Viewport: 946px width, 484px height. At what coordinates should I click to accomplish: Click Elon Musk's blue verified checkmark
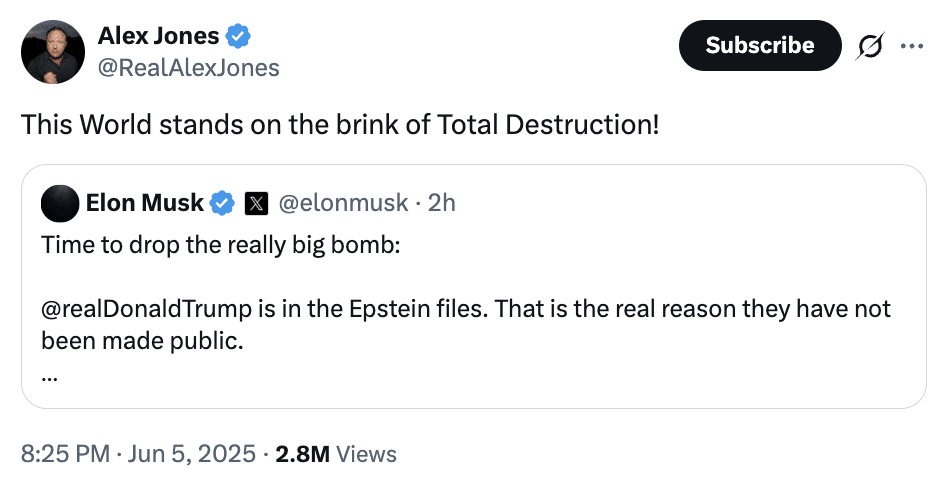(222, 203)
